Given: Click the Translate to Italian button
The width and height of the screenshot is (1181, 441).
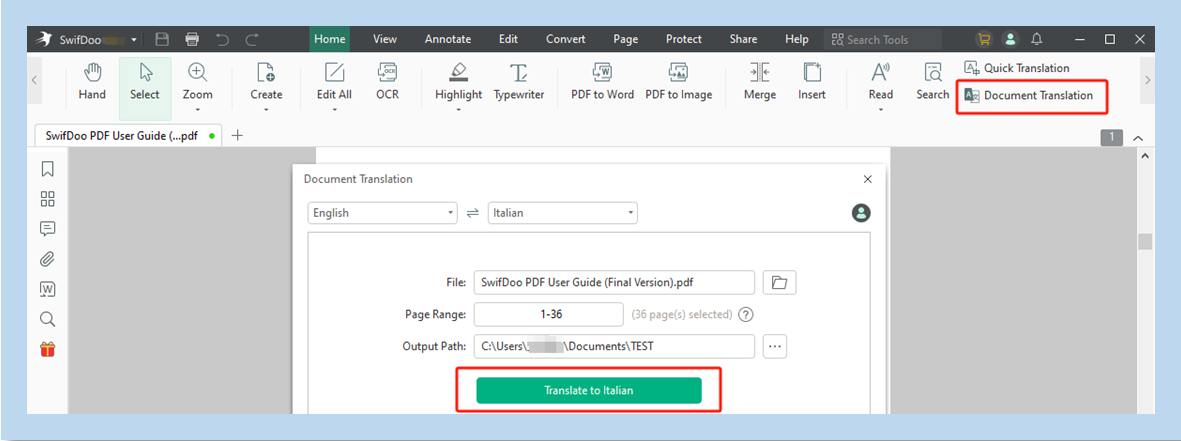Looking at the screenshot, I should click(x=589, y=391).
